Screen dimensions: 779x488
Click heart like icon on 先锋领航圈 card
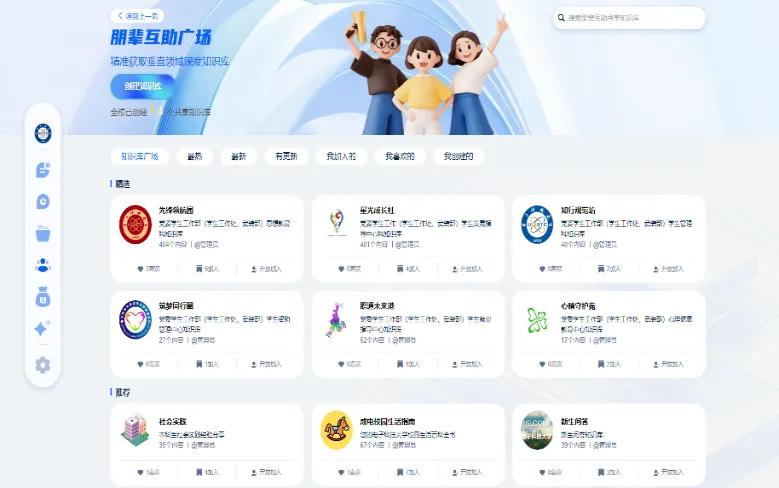(x=141, y=268)
